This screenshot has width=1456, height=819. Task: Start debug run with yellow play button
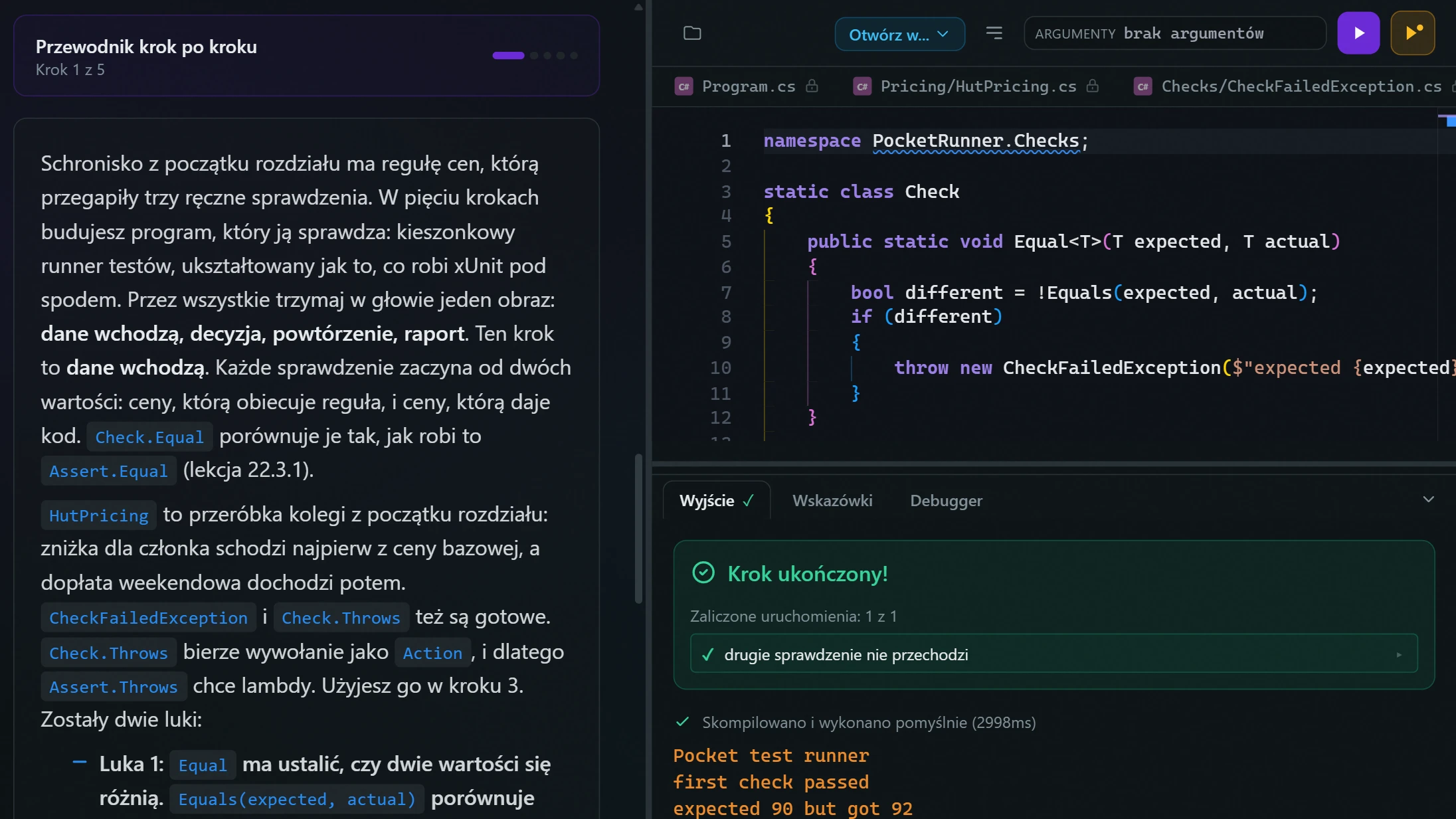coord(1413,33)
